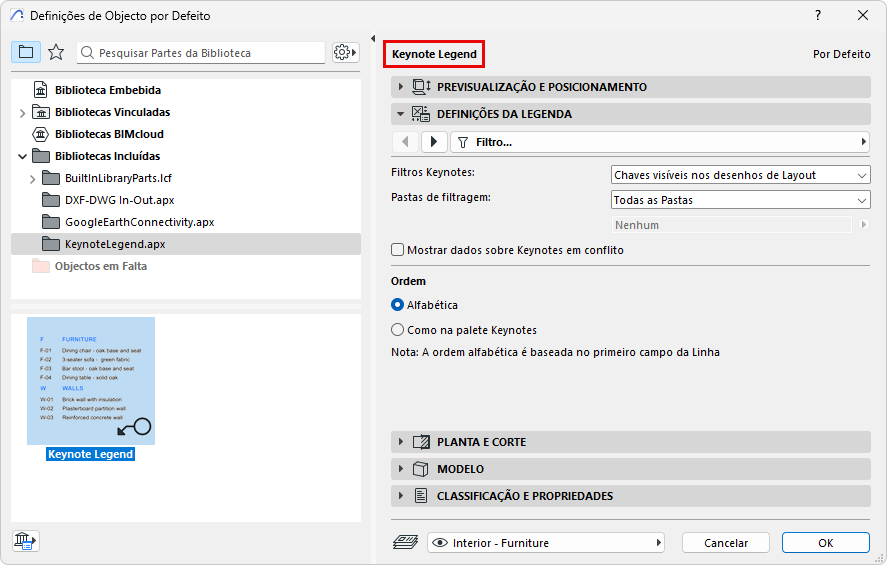Click Definições da Legenda panel icon
The width and height of the screenshot is (887, 565).
pos(421,114)
